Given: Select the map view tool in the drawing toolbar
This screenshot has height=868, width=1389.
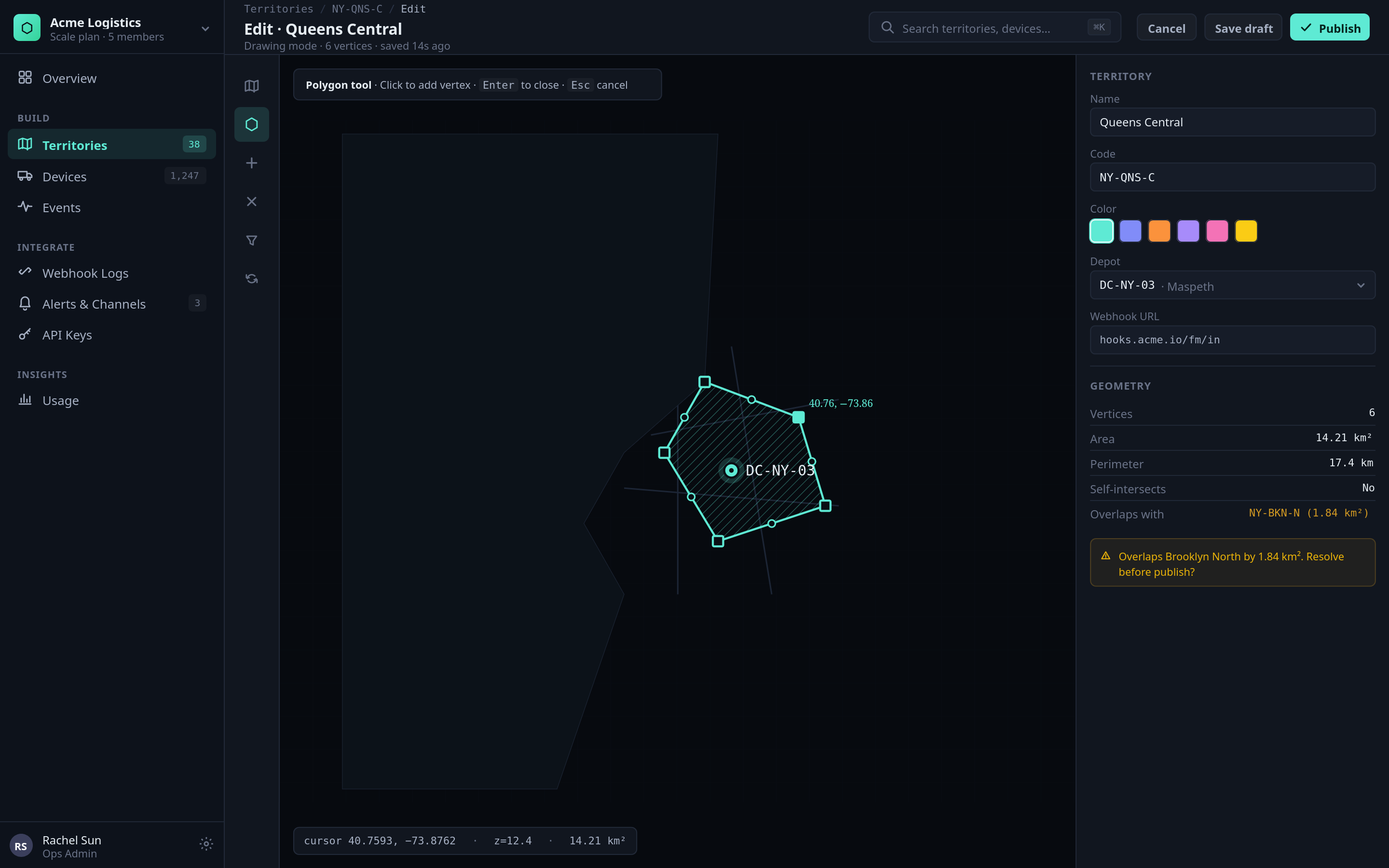Looking at the screenshot, I should pyautogui.click(x=251, y=86).
